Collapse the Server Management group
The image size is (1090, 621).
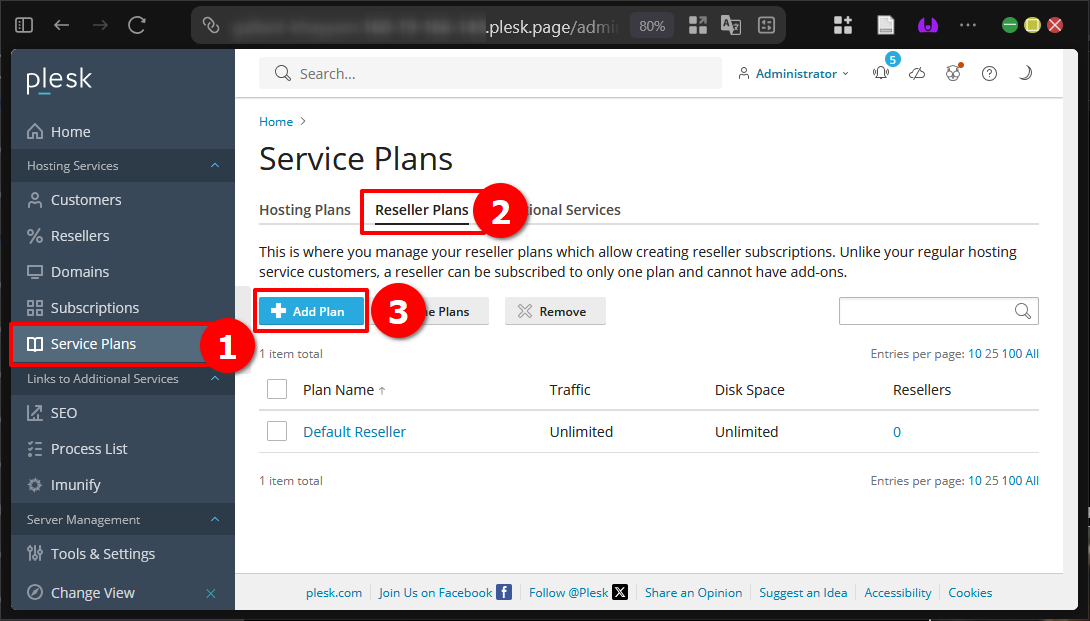click(215, 519)
